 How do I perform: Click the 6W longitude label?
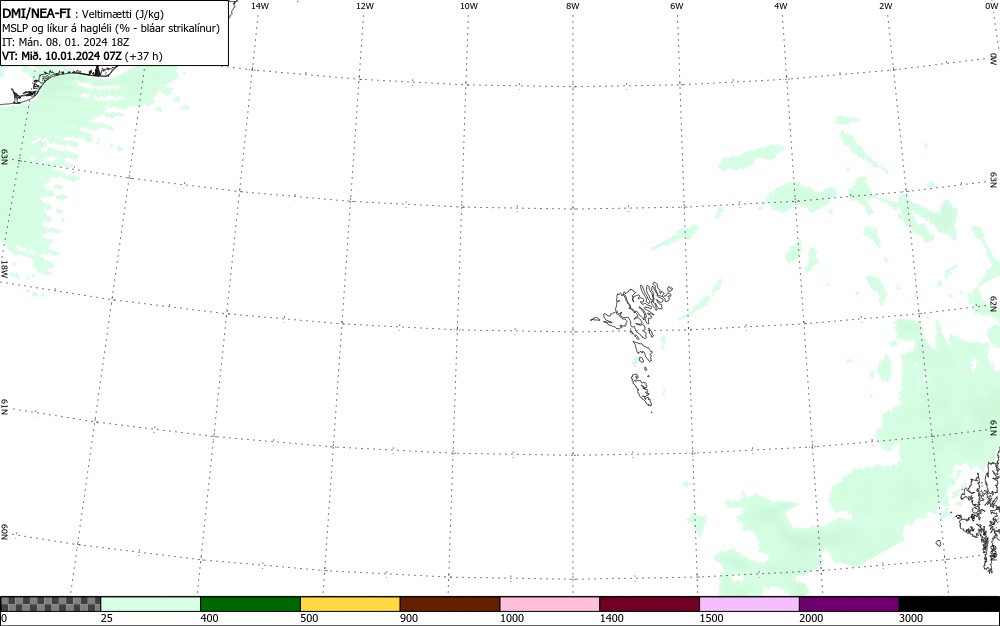click(677, 6)
